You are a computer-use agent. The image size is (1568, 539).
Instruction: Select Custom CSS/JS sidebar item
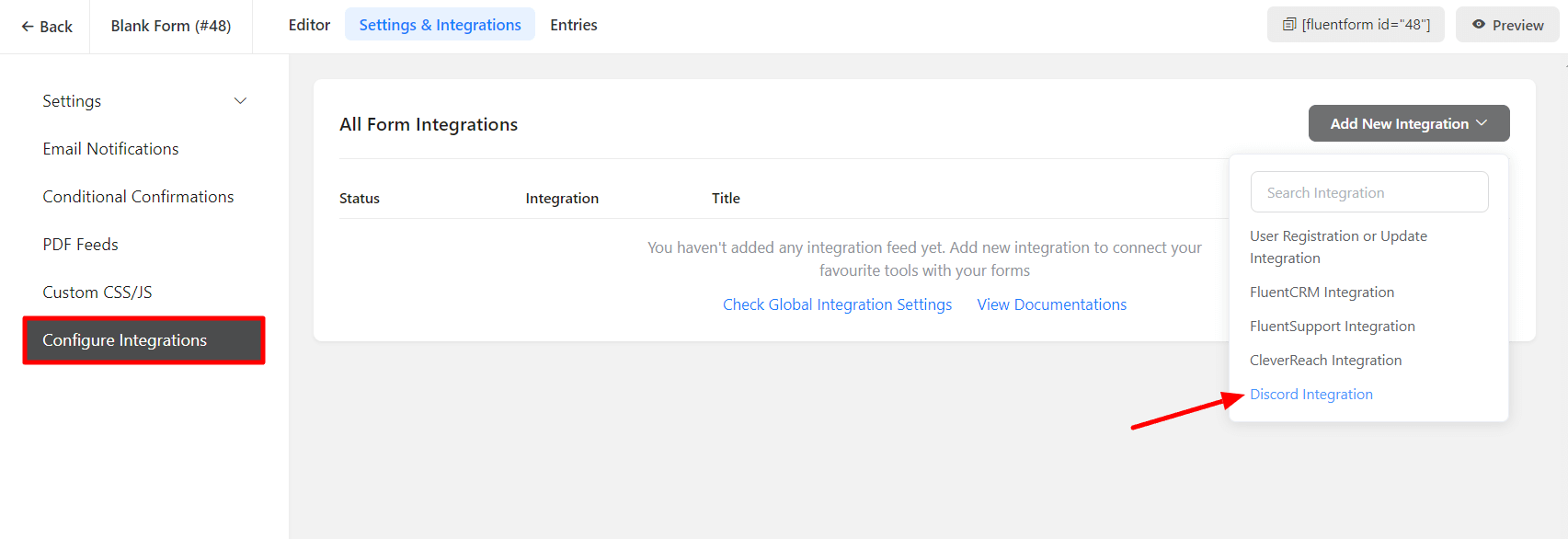click(x=97, y=292)
